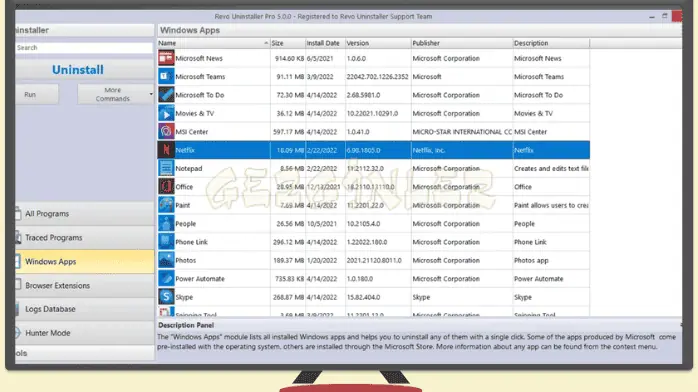Click the Skype app icon
Viewport: 698px width, 392px height.
166,297
